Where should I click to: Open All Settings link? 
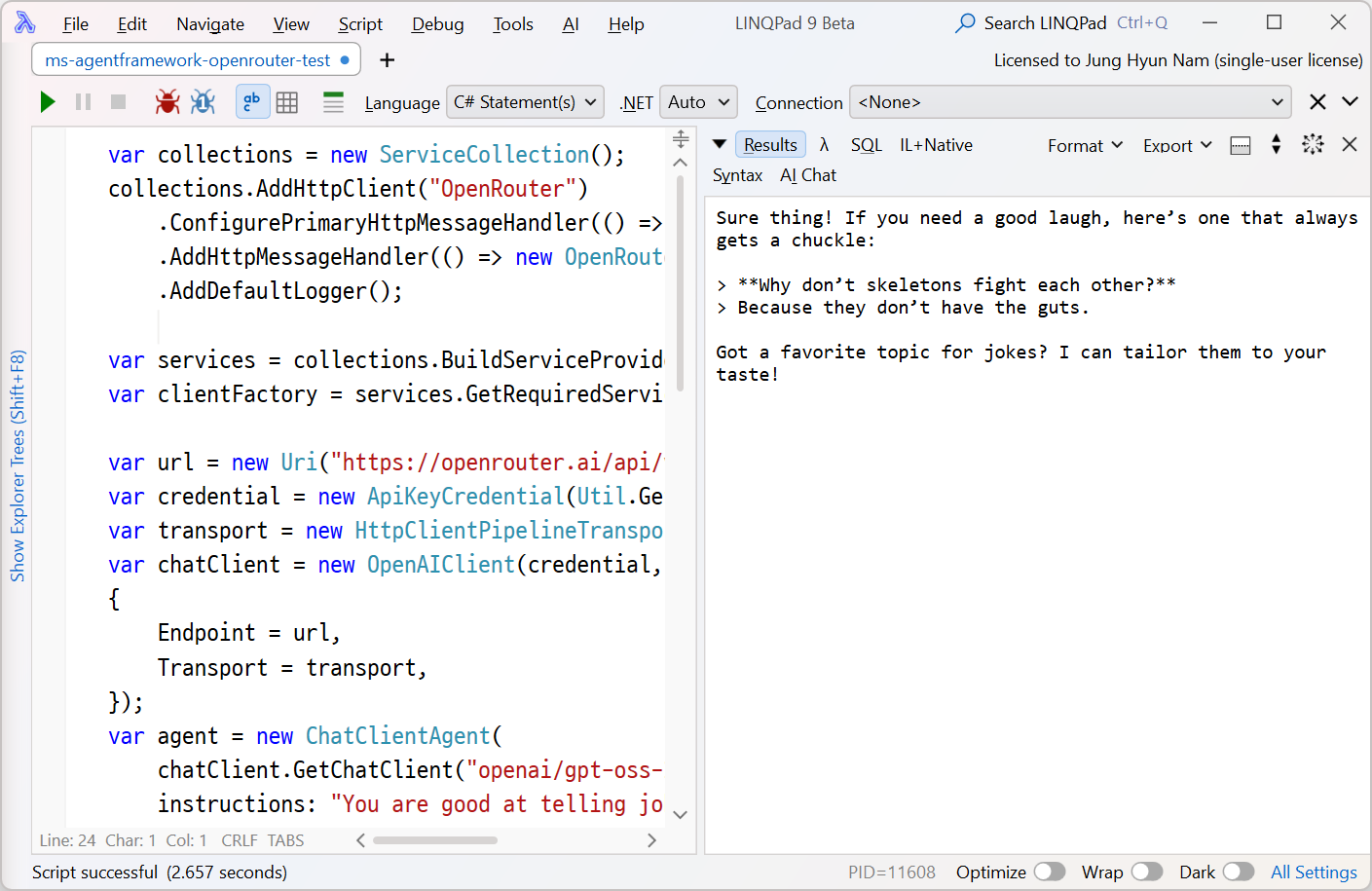coord(1314,872)
